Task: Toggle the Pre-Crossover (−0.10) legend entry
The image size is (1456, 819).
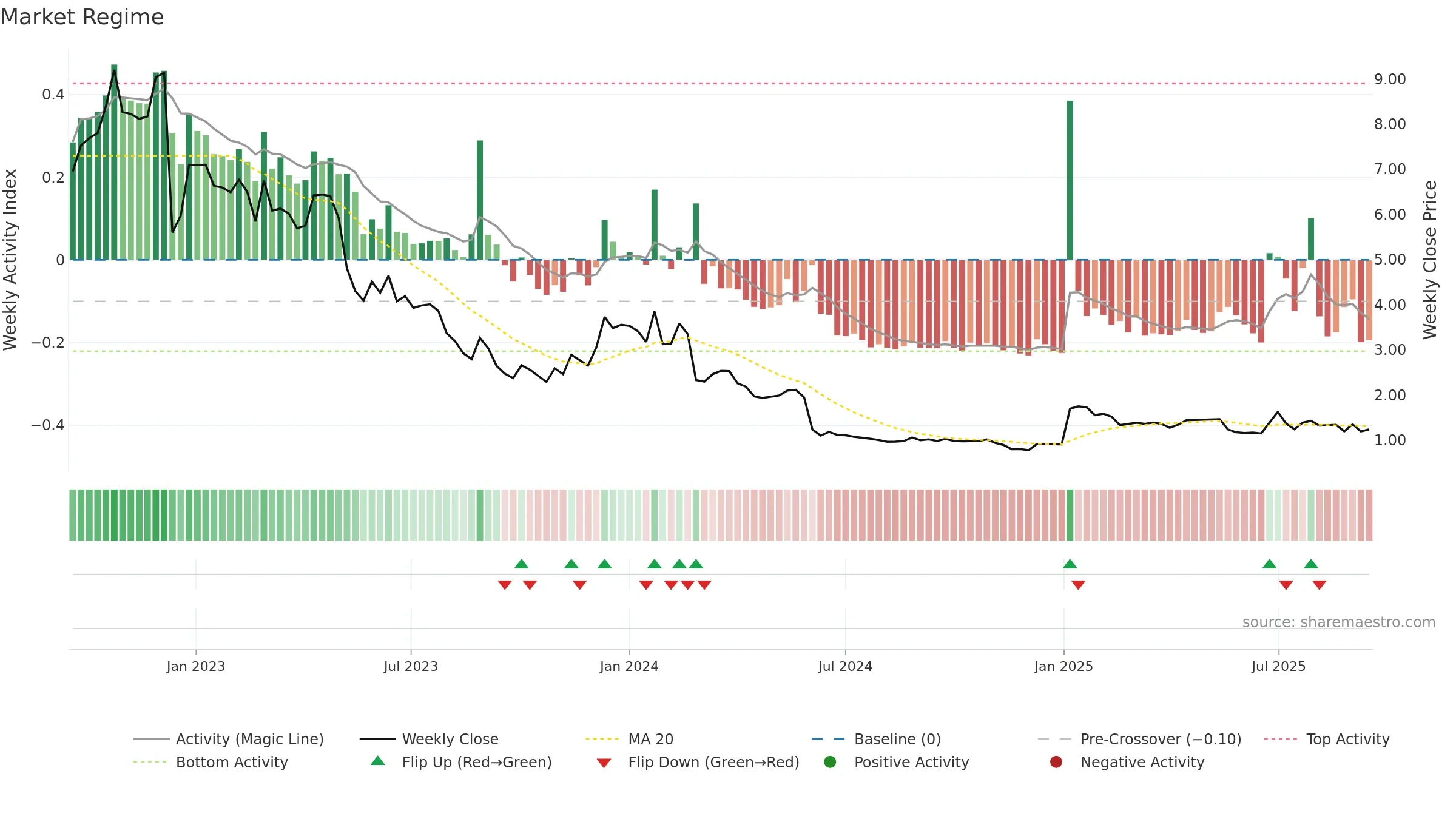Action: click(1140, 739)
